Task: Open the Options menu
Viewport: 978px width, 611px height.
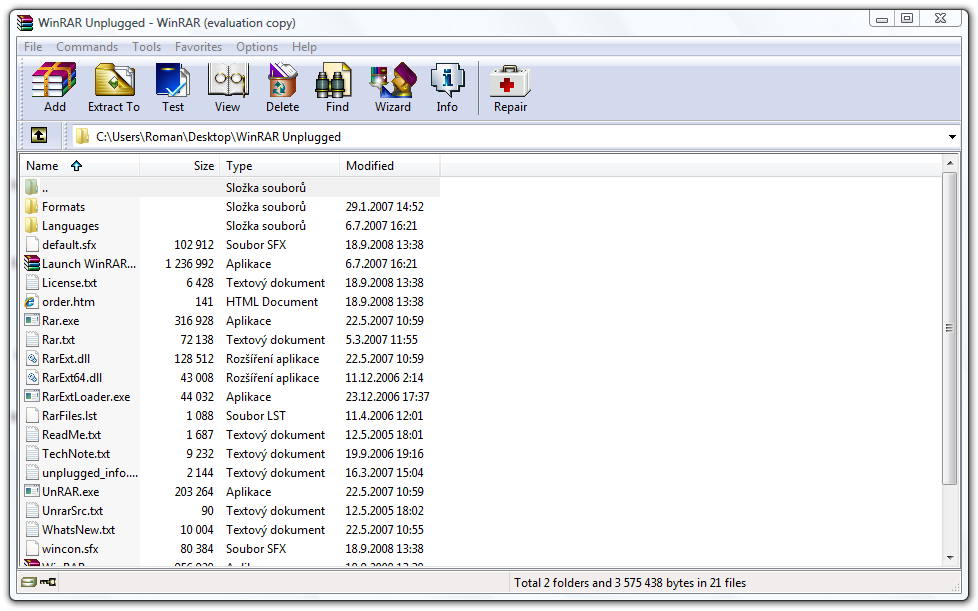Action: coord(257,47)
